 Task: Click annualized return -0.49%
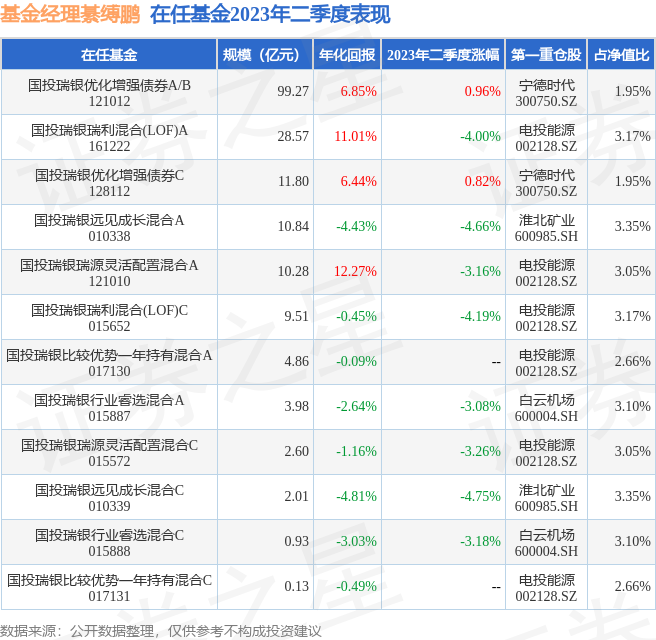356,586
